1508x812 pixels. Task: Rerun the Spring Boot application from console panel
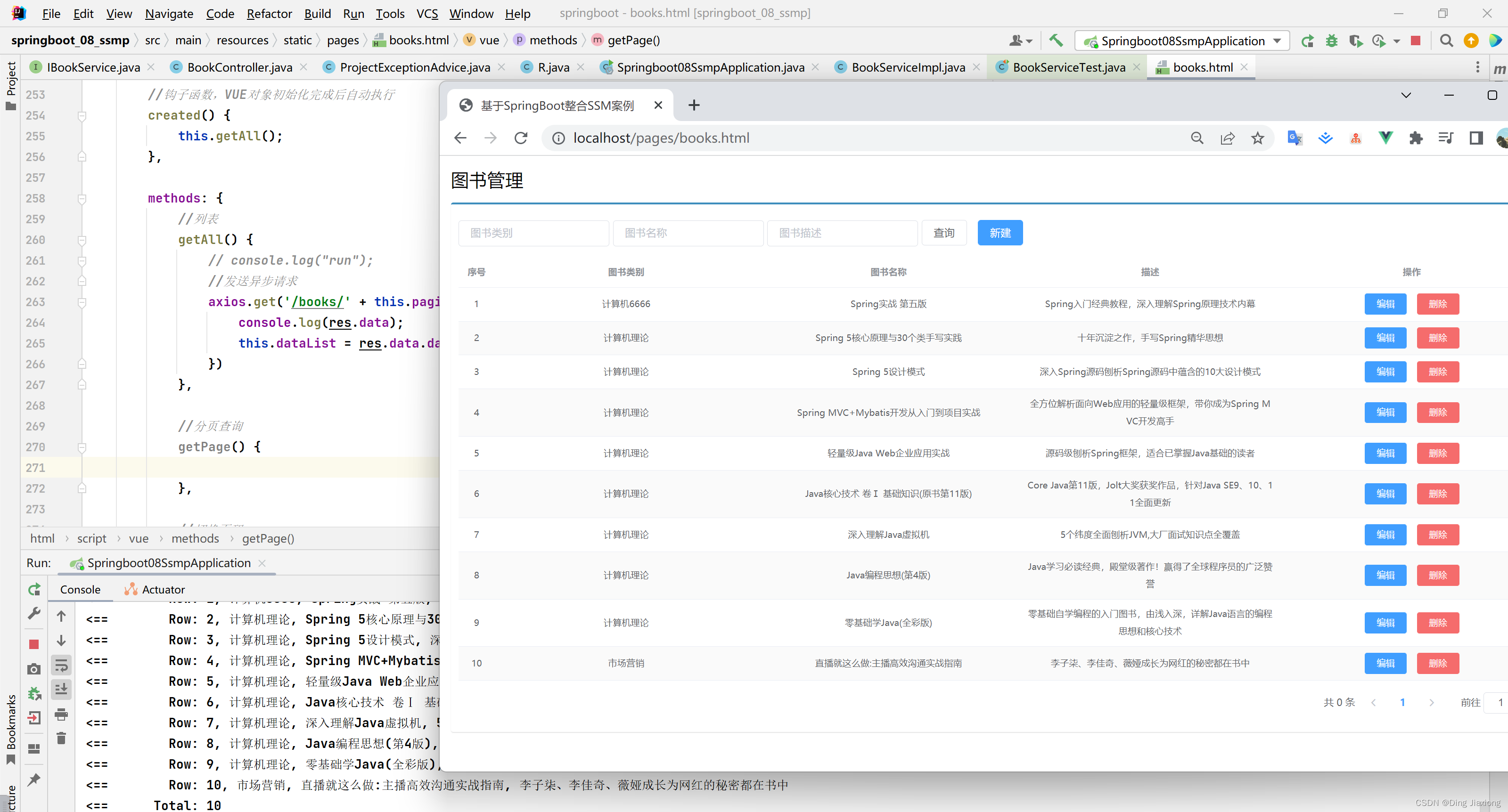pyautogui.click(x=34, y=589)
